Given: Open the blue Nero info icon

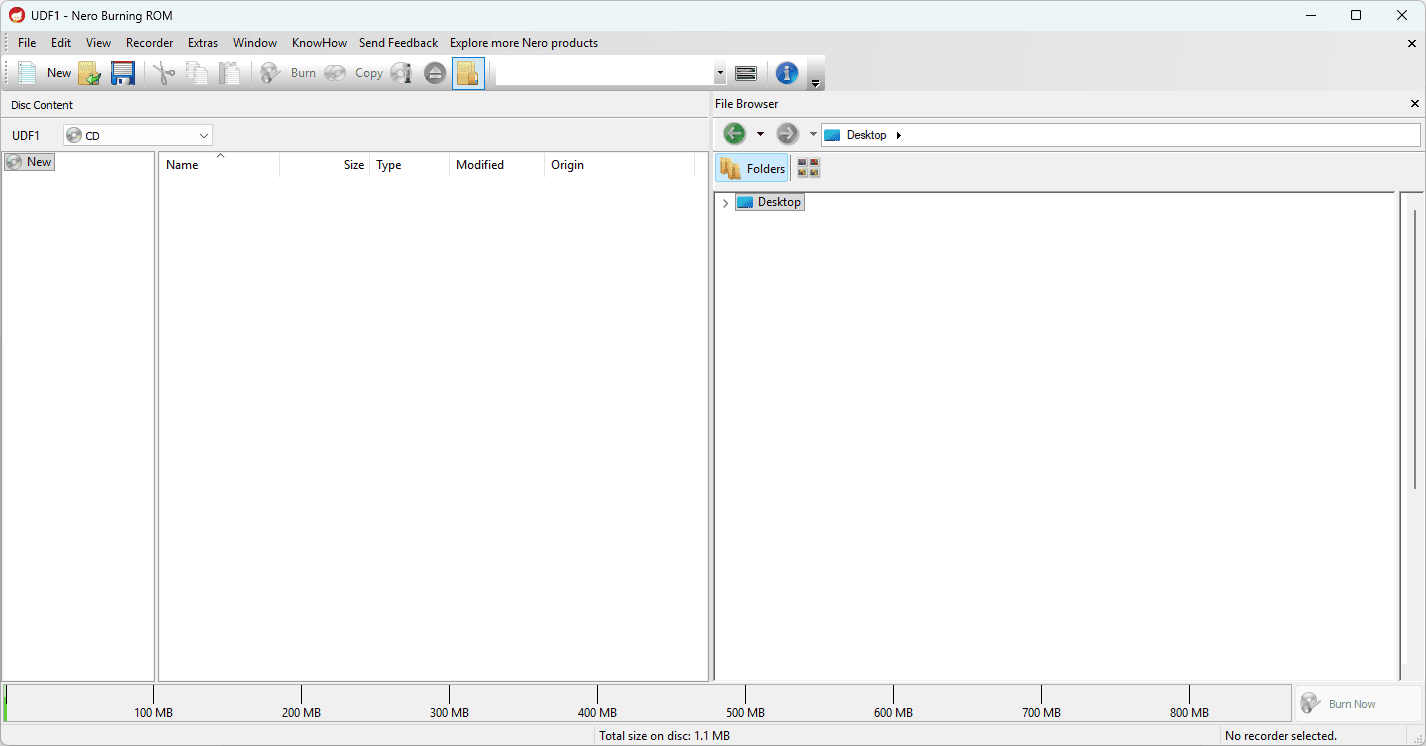Looking at the screenshot, I should click(x=787, y=72).
